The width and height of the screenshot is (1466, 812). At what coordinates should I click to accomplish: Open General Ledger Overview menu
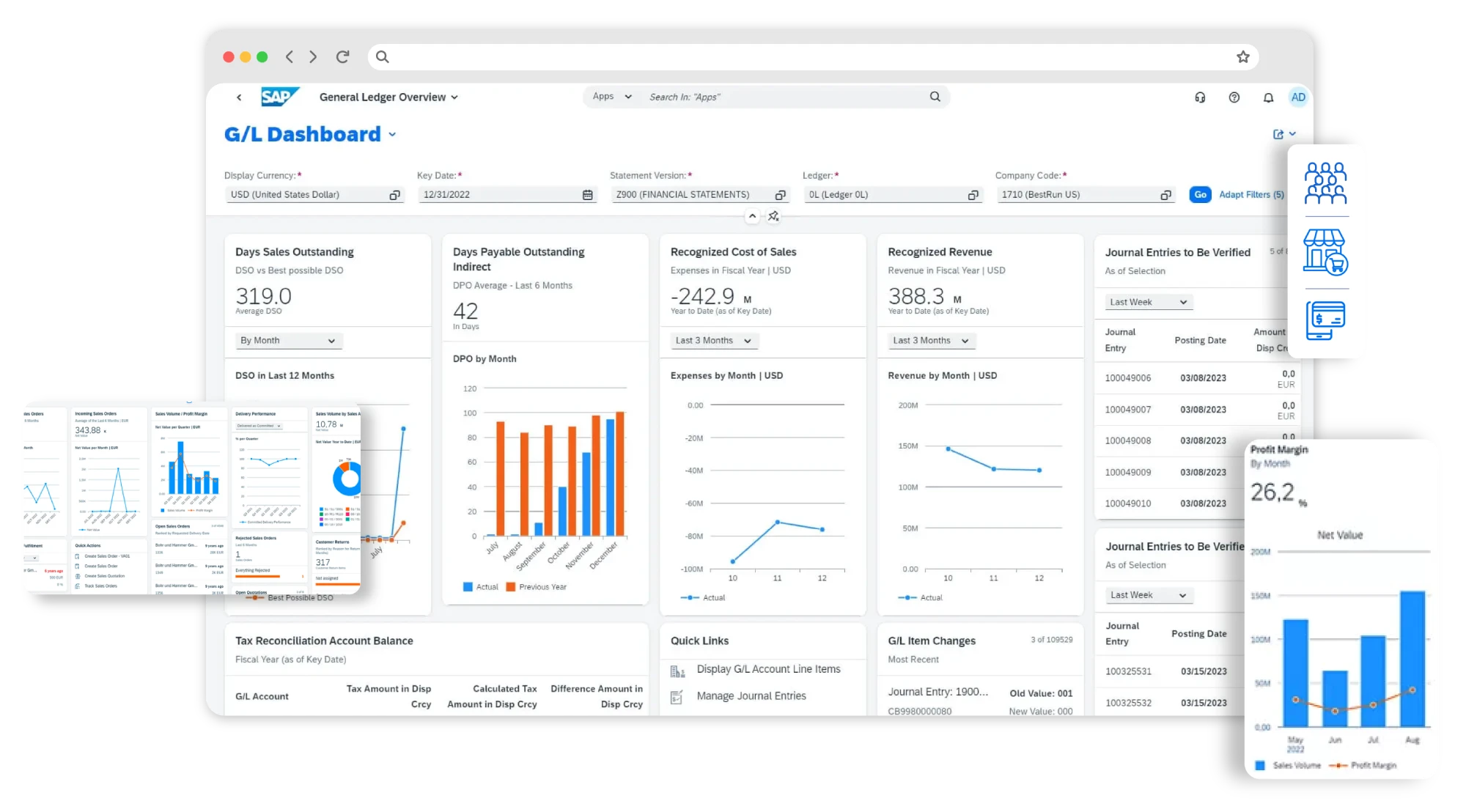(388, 97)
